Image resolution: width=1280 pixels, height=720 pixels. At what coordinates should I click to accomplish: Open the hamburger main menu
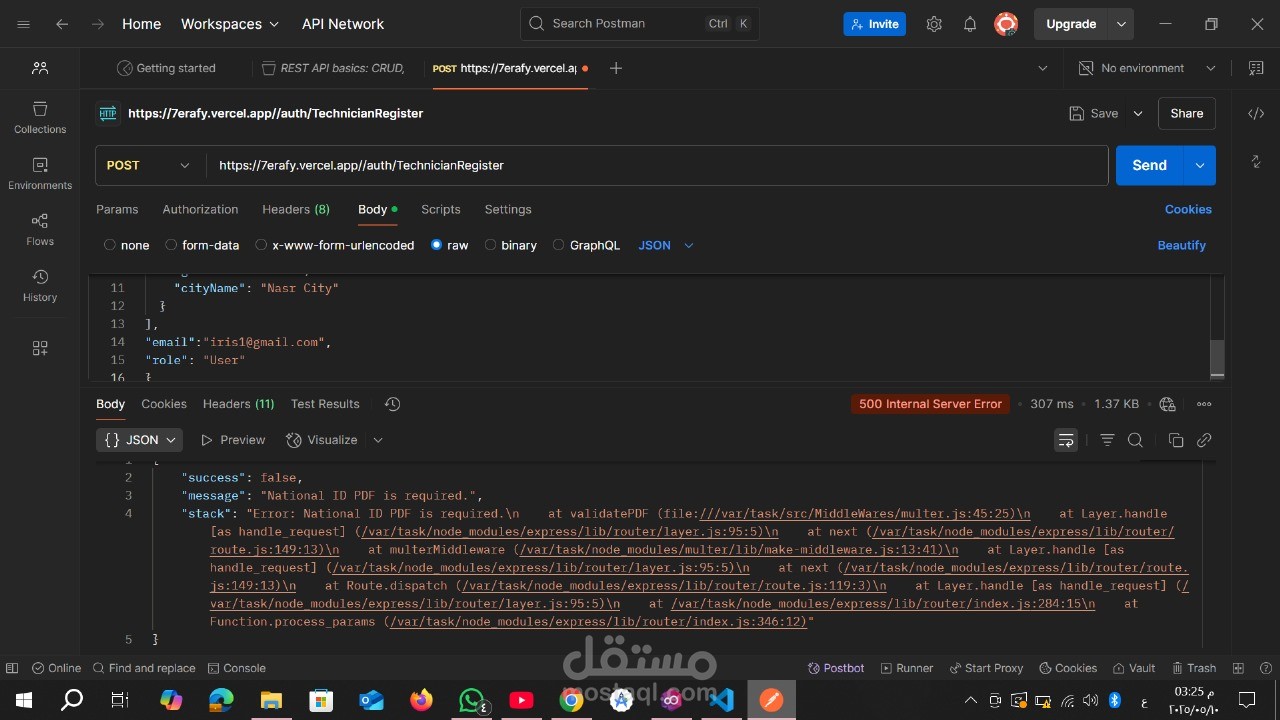(x=24, y=24)
